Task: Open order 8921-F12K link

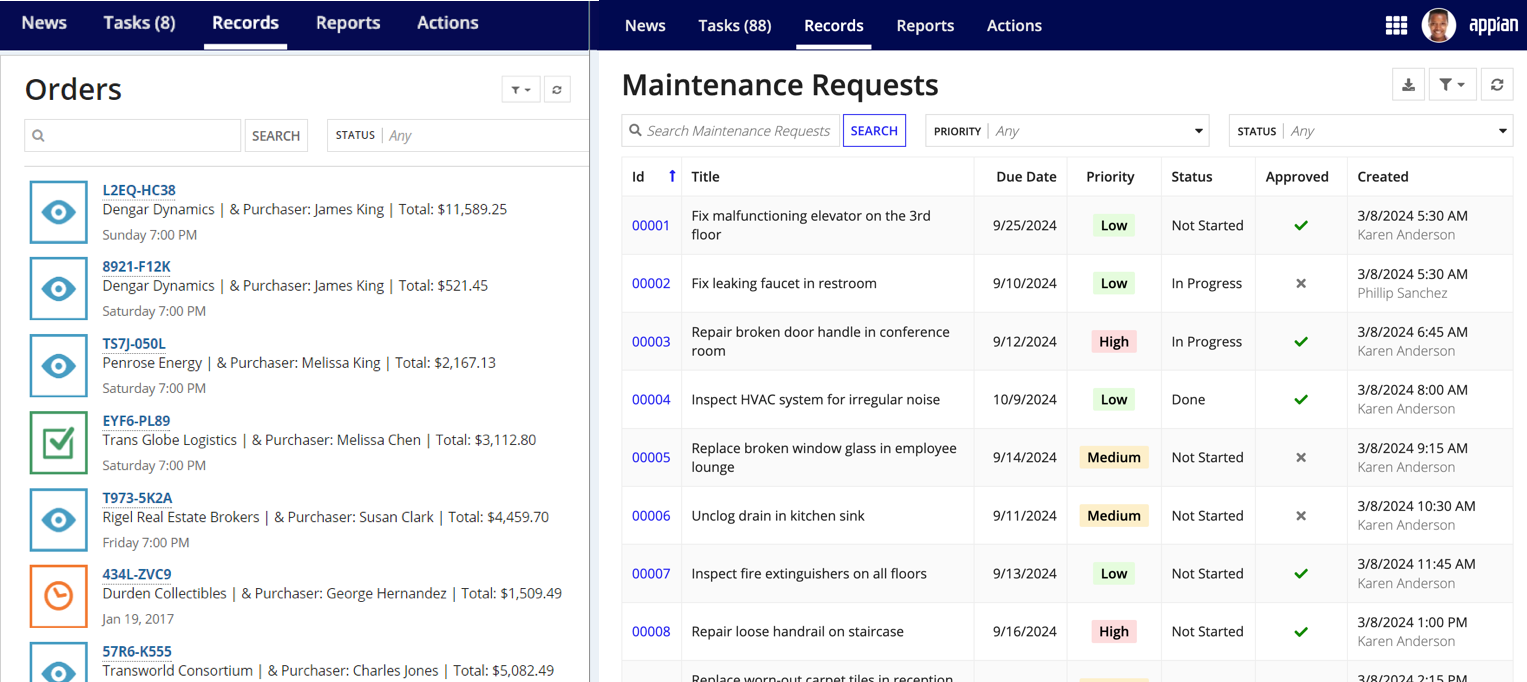Action: (x=137, y=266)
